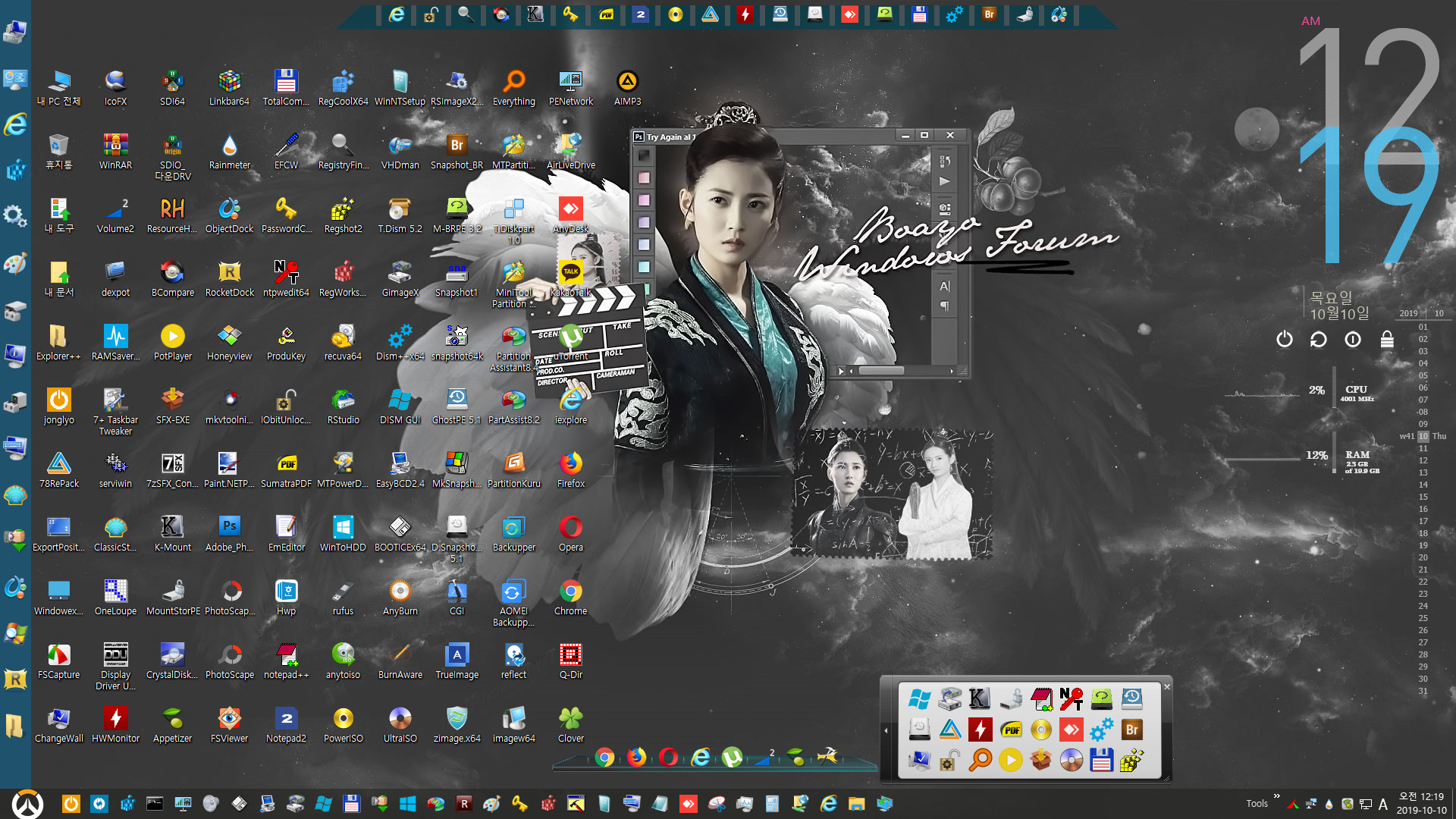The image size is (1456, 819).
Task: Launch Firefox desktop icon
Action: tap(570, 469)
